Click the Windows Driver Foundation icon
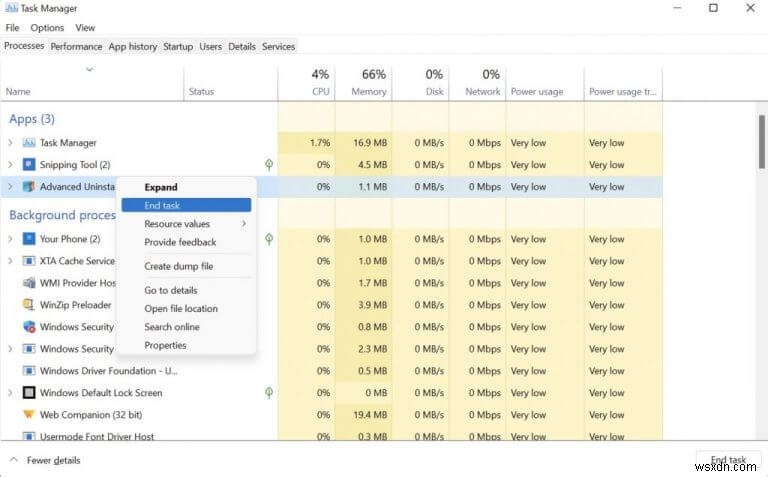The image size is (768, 477). tap(29, 371)
